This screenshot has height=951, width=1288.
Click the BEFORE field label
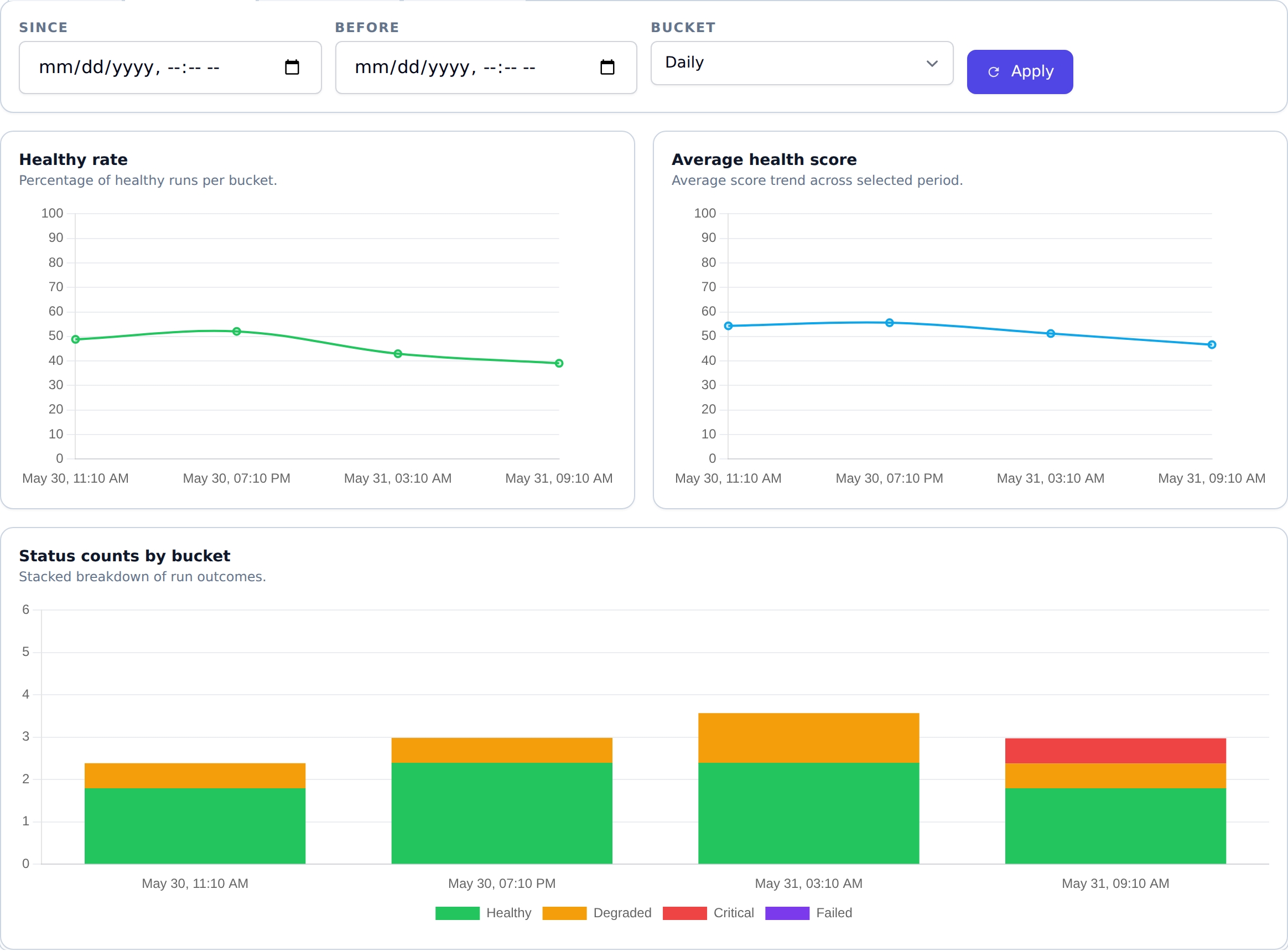[367, 28]
